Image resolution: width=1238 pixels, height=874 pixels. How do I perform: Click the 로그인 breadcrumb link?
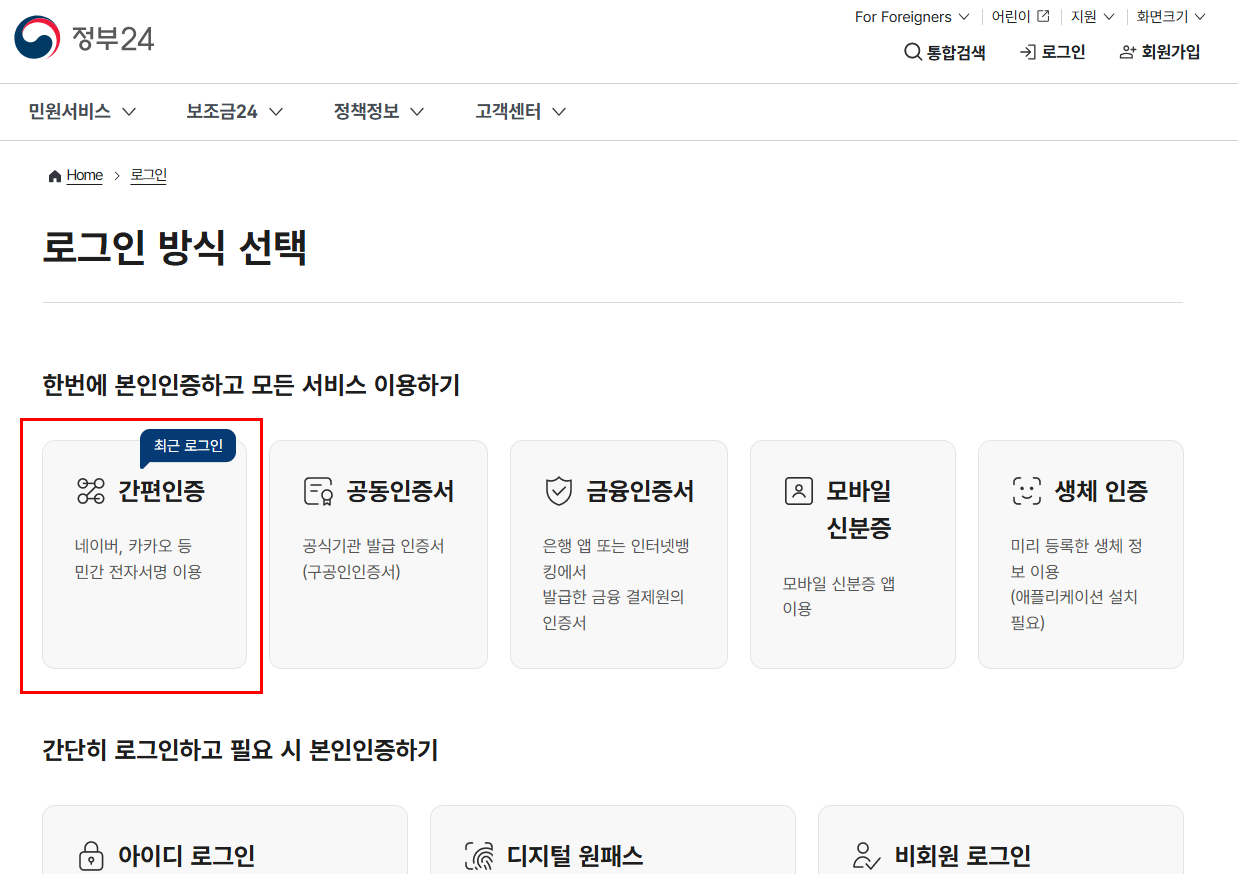149,176
